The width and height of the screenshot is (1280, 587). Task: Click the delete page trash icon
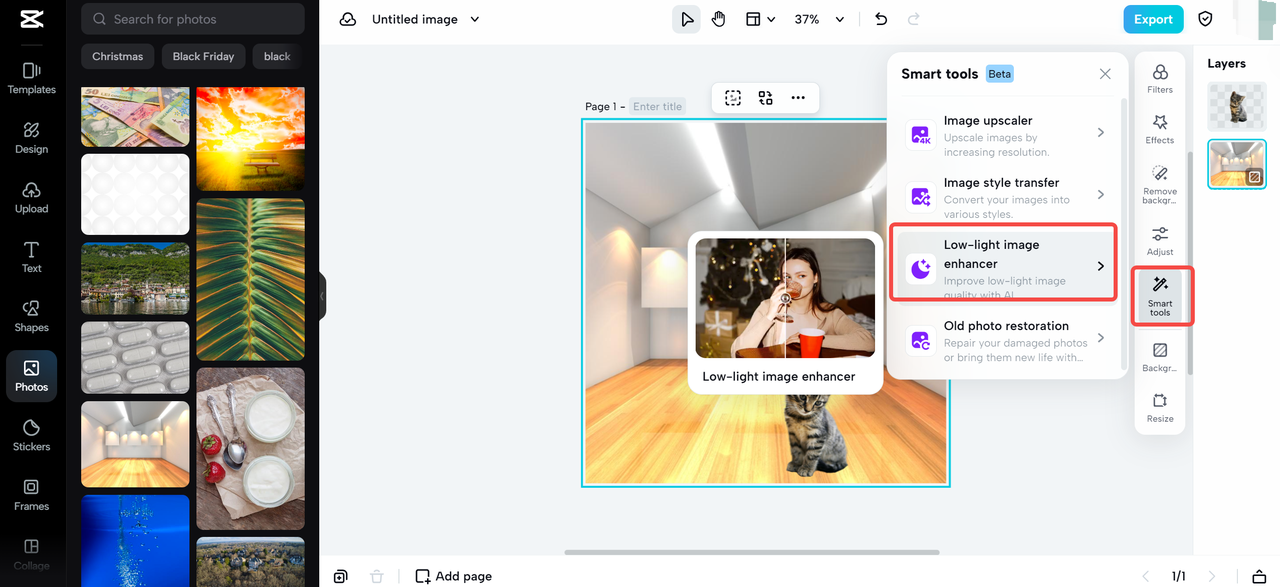point(376,576)
